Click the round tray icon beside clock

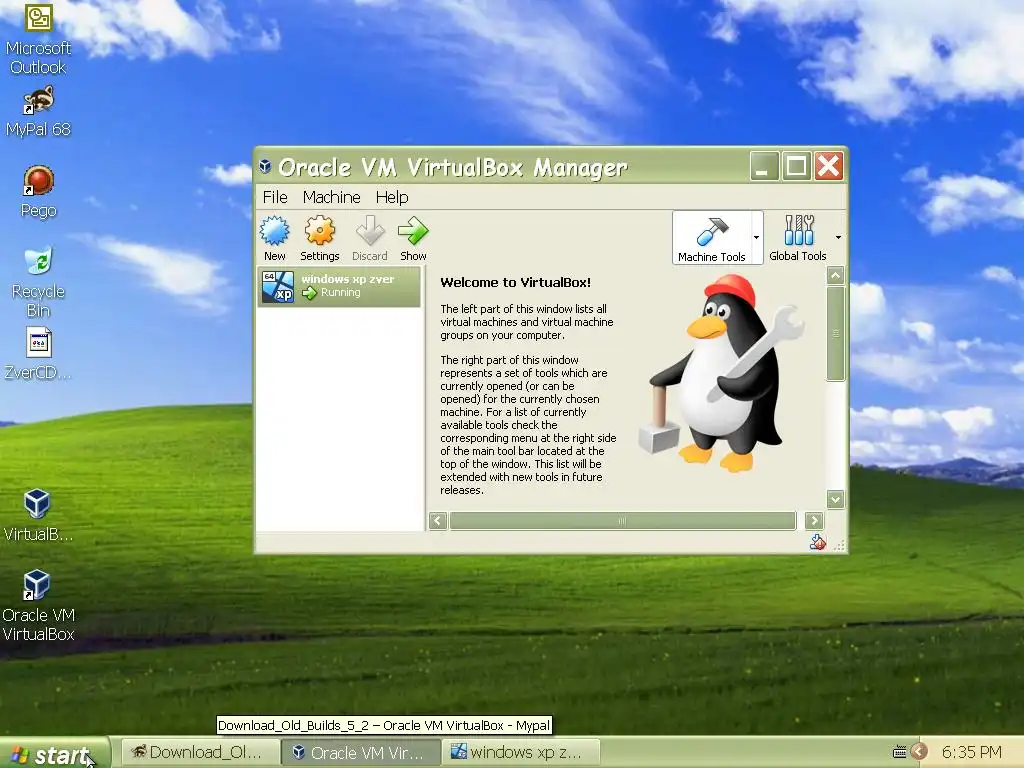point(920,752)
